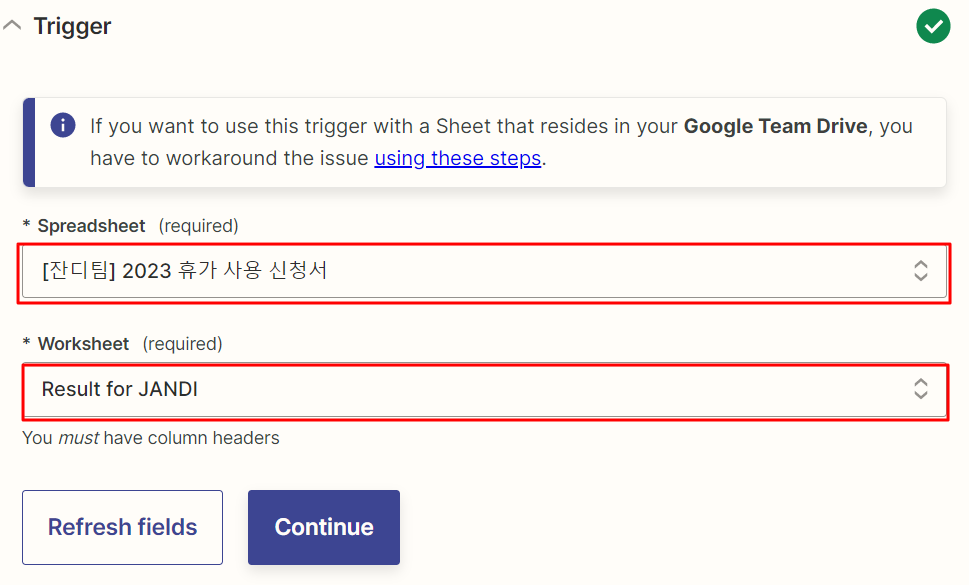This screenshot has height=585, width=969.
Task: Open the Worksheet dropdown showing Result for JANDI
Action: click(470, 390)
